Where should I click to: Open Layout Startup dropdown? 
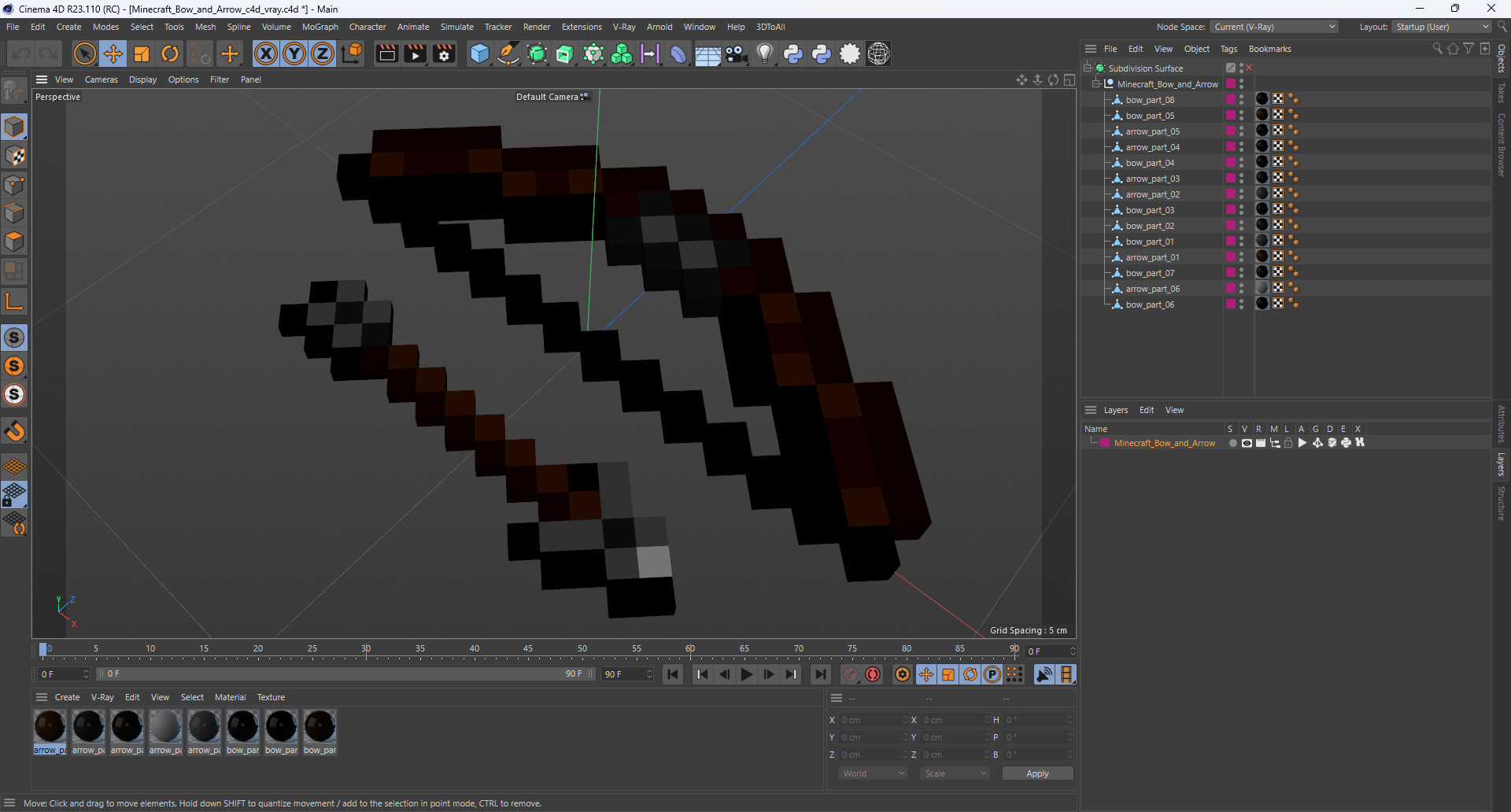[1442, 27]
